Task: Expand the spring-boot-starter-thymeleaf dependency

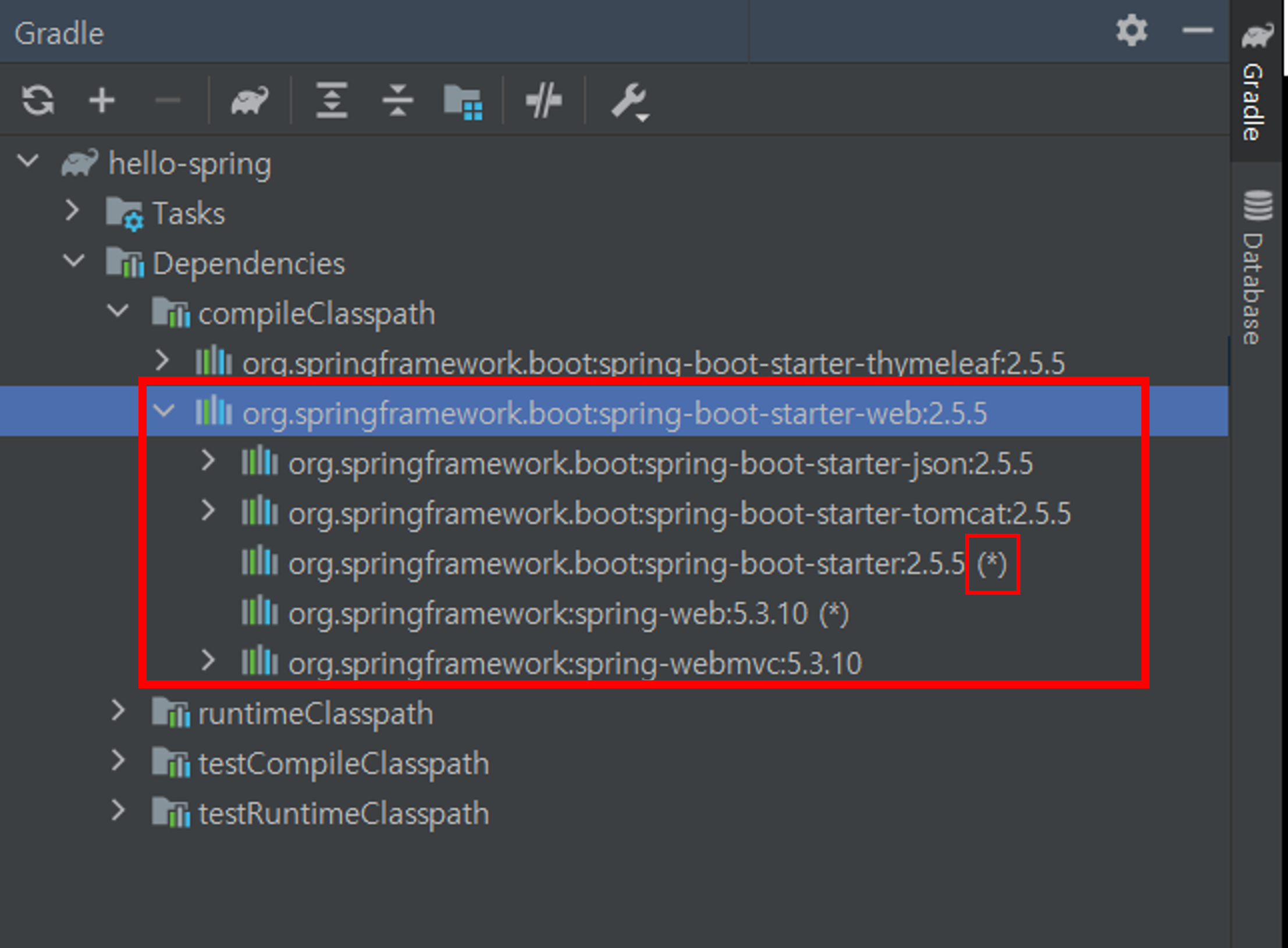Action: click(x=163, y=361)
